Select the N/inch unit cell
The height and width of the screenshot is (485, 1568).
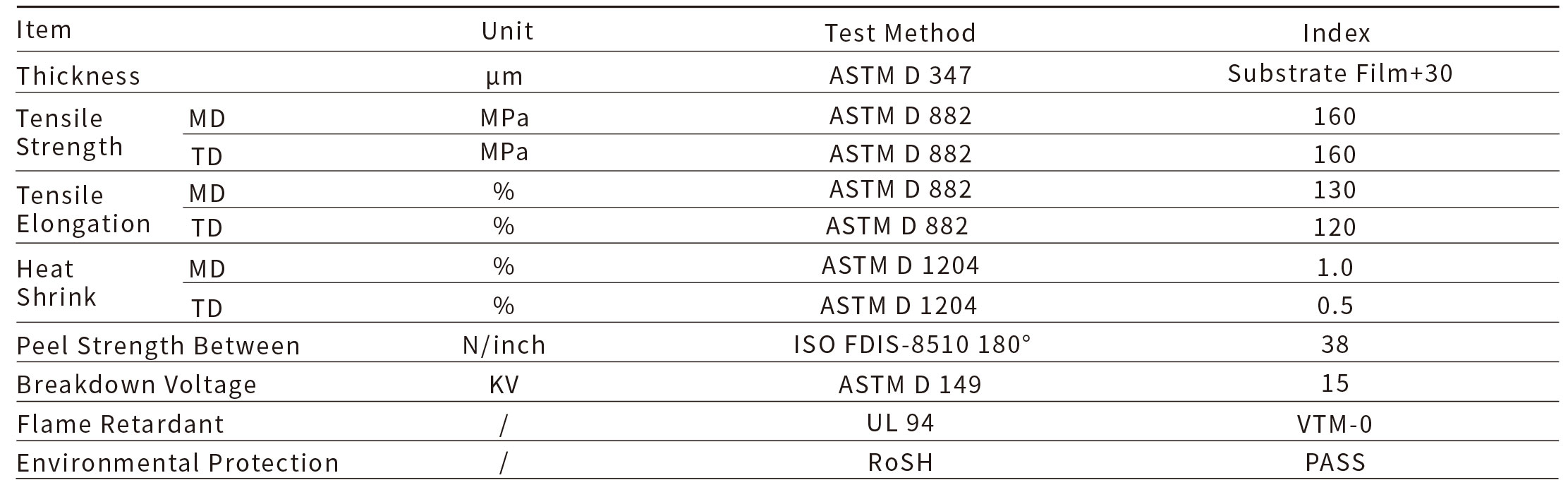click(x=504, y=345)
